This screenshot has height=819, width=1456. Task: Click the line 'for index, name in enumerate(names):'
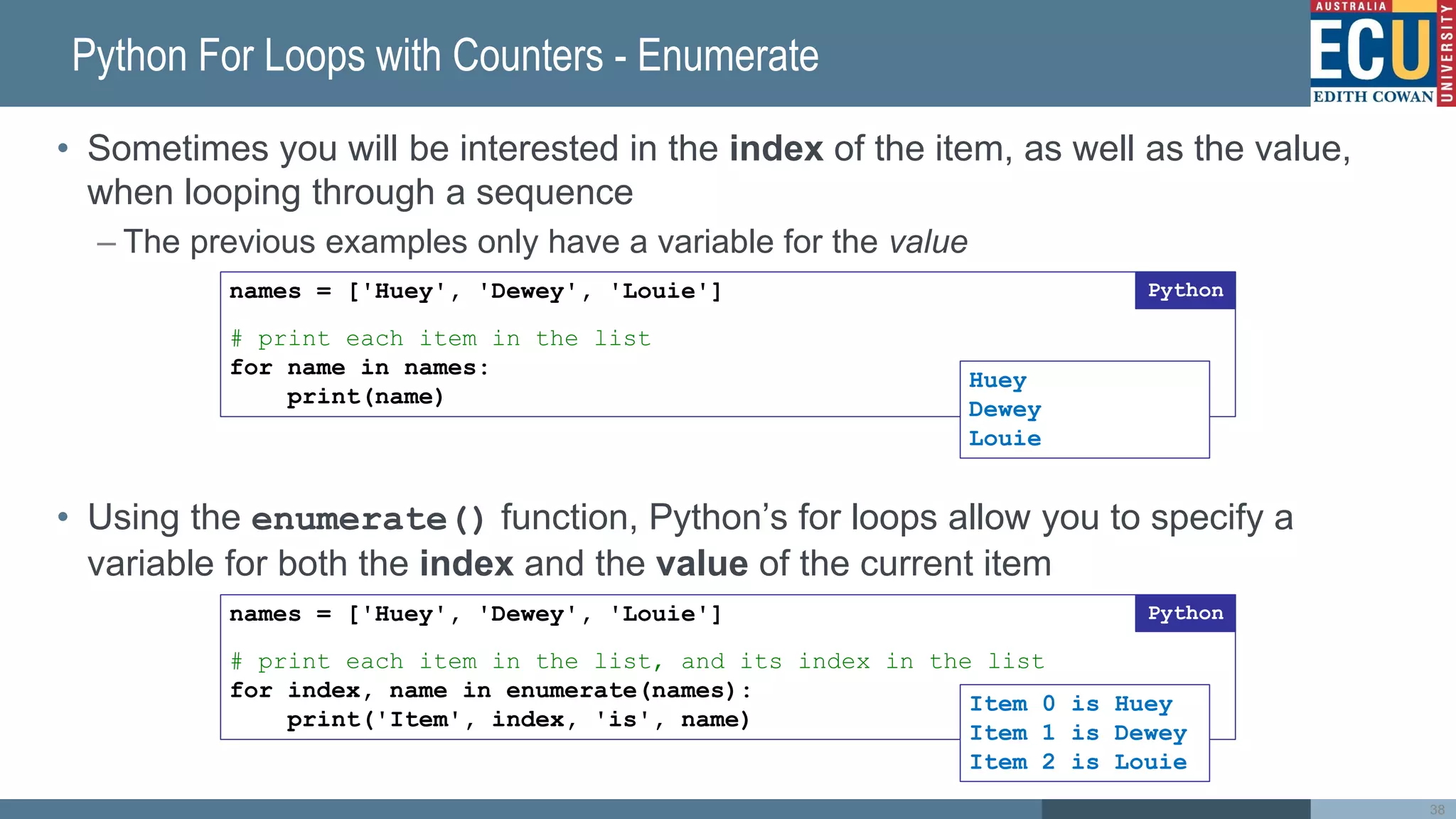coord(491,690)
